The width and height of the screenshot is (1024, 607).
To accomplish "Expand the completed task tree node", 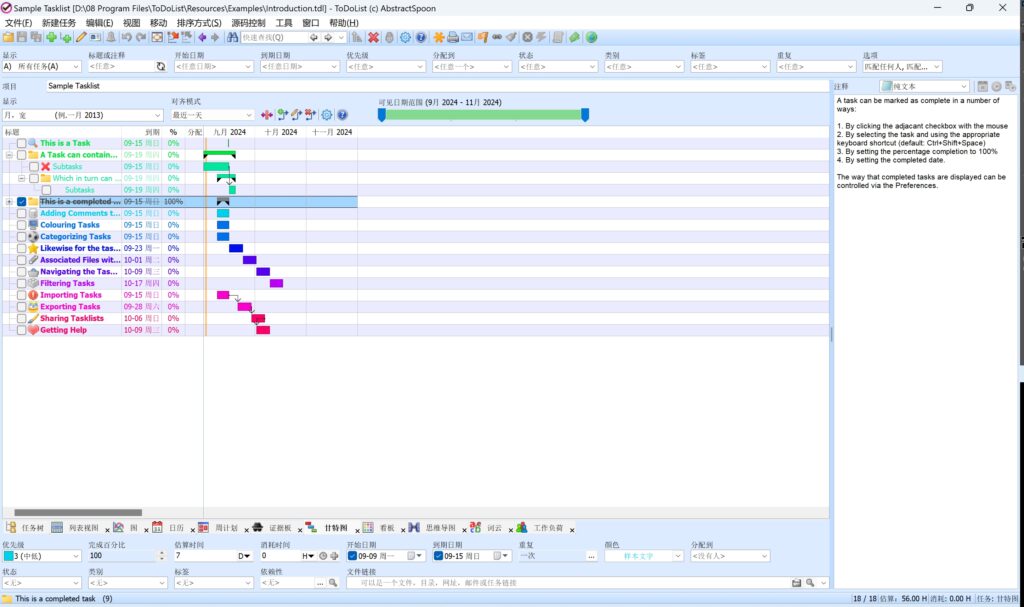I will coord(9,202).
